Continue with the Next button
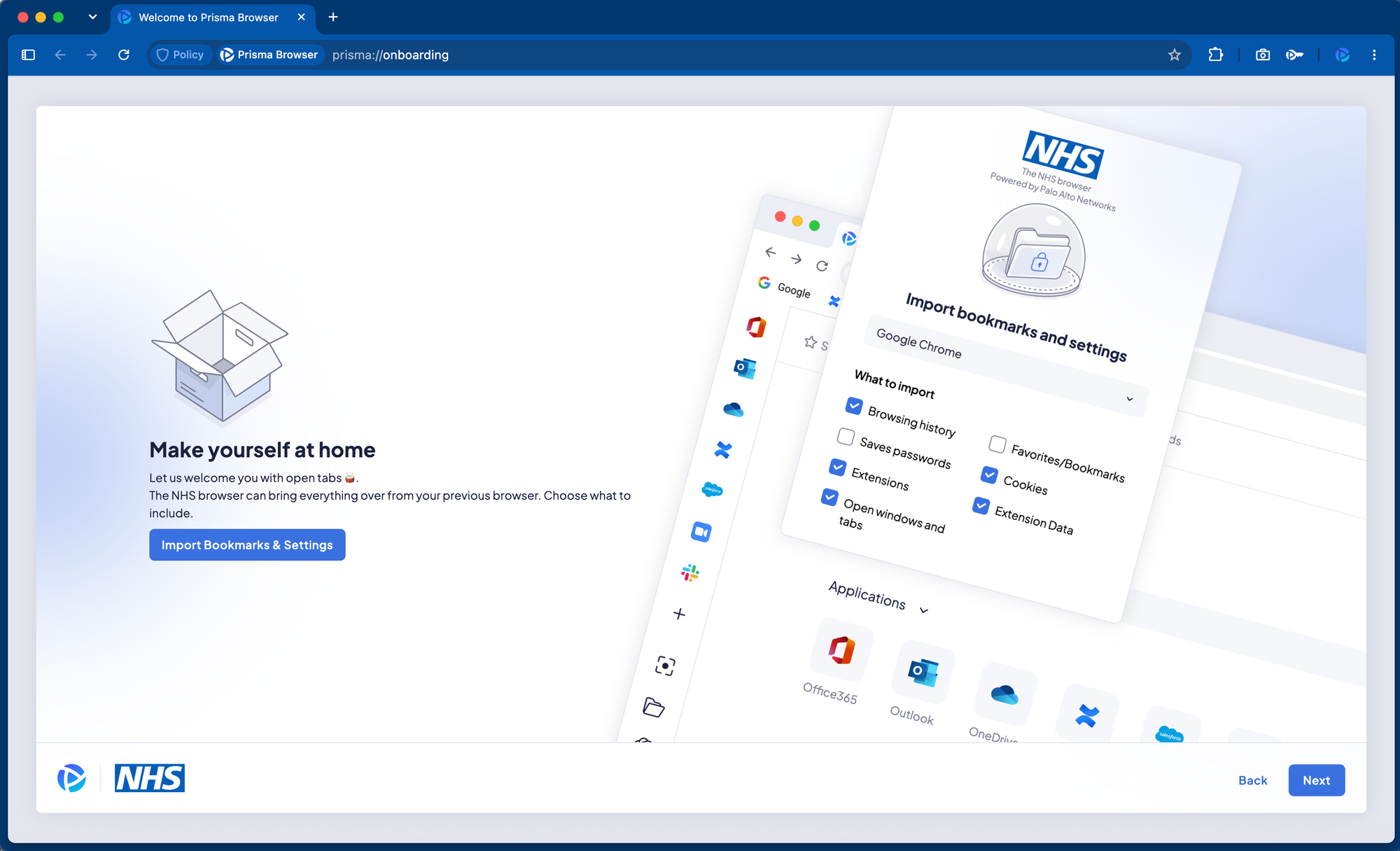This screenshot has width=1400, height=851. click(x=1317, y=780)
